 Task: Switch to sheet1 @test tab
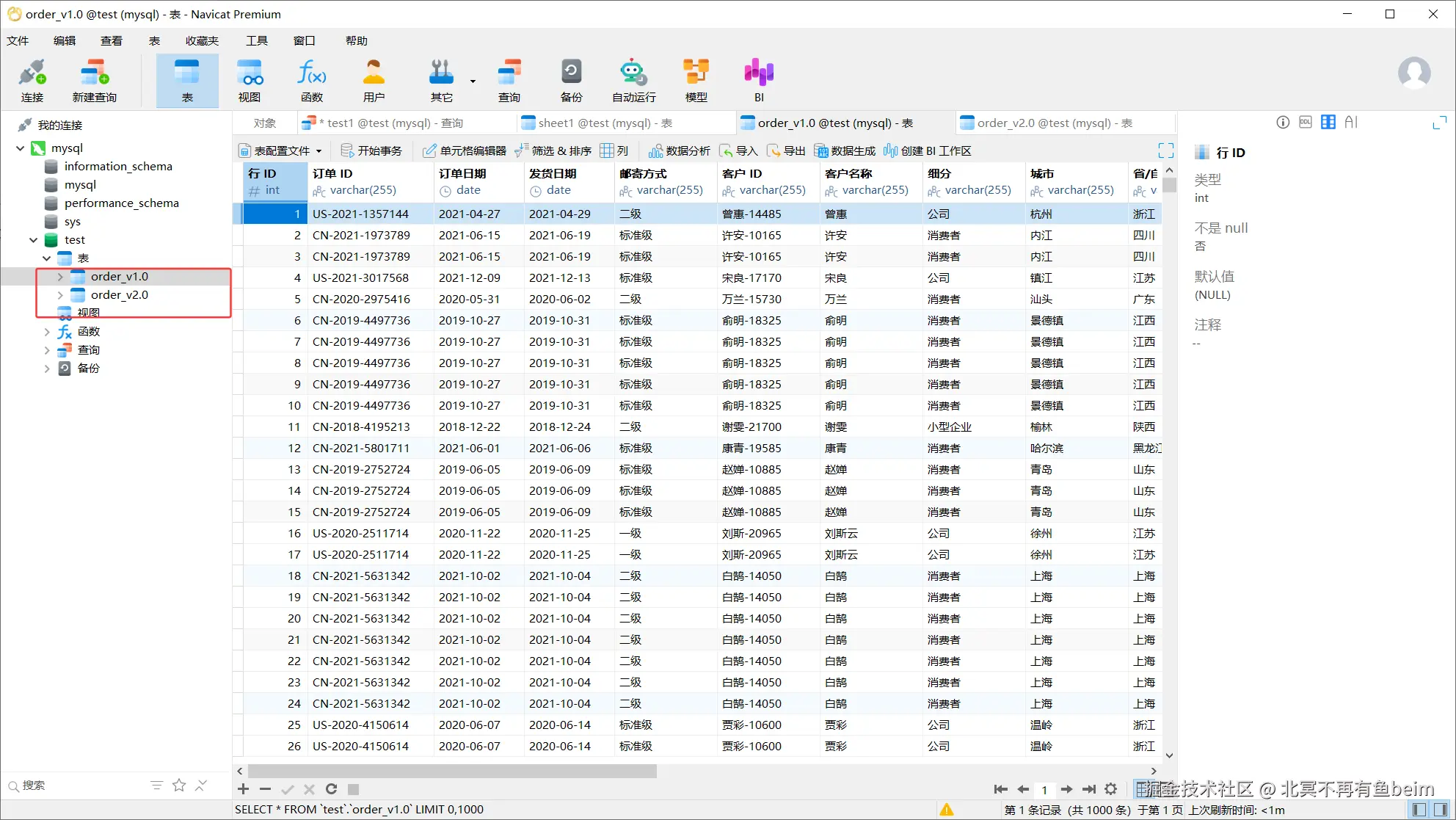605,123
